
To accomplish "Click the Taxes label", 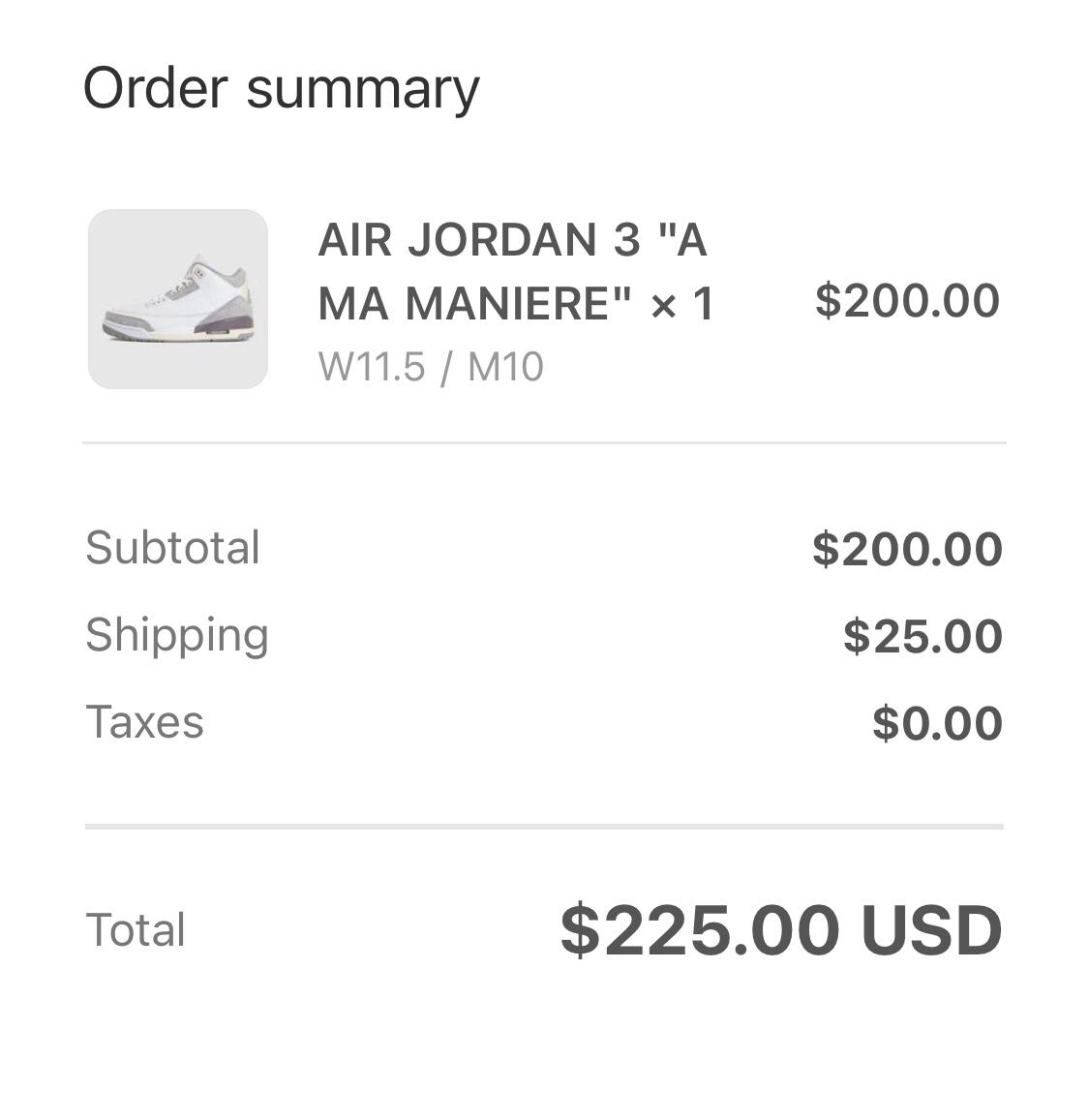I will [145, 721].
